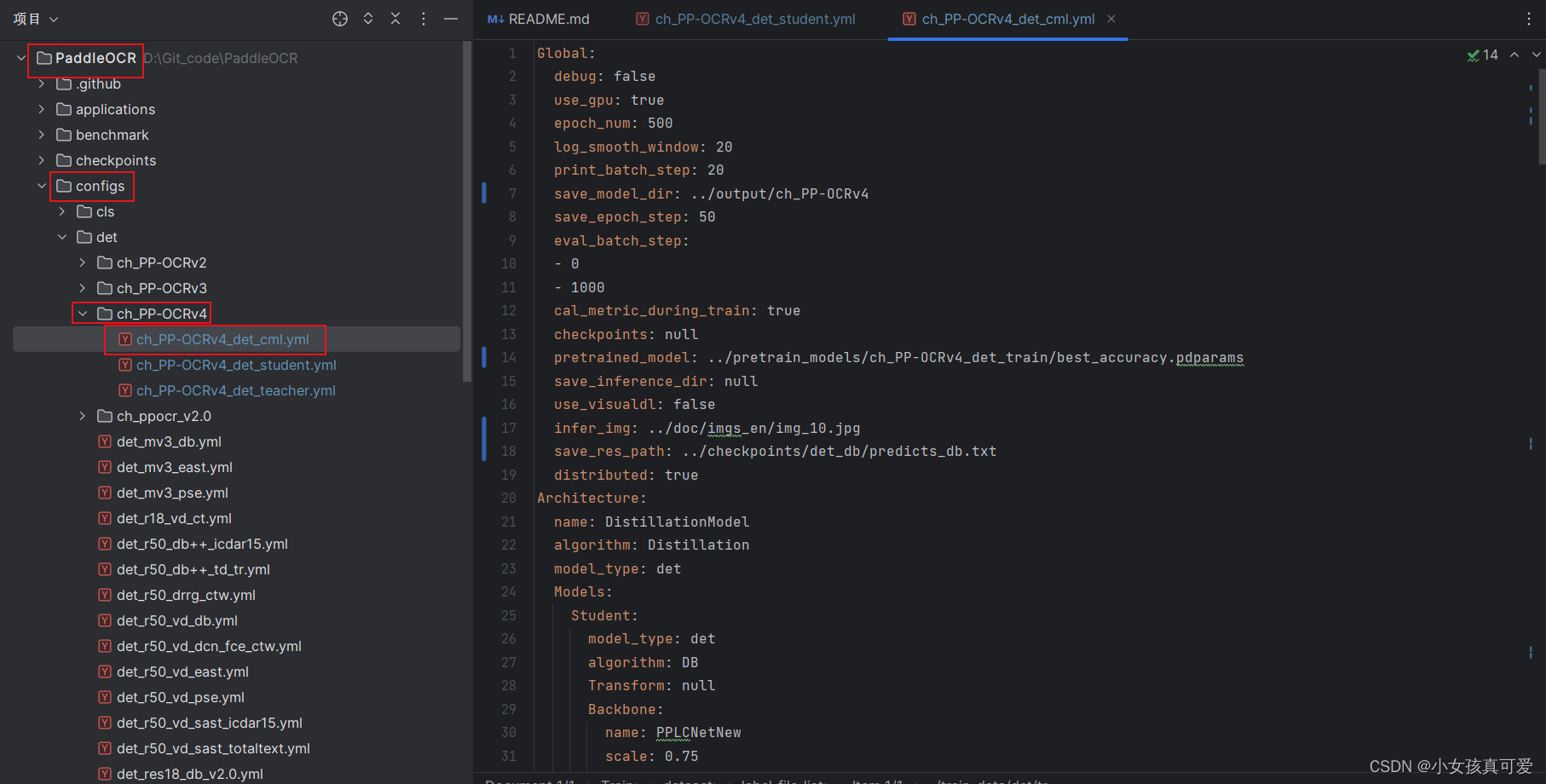1546x784 pixels.
Task: Expand all nodes with the expand-all icon
Action: [x=367, y=19]
